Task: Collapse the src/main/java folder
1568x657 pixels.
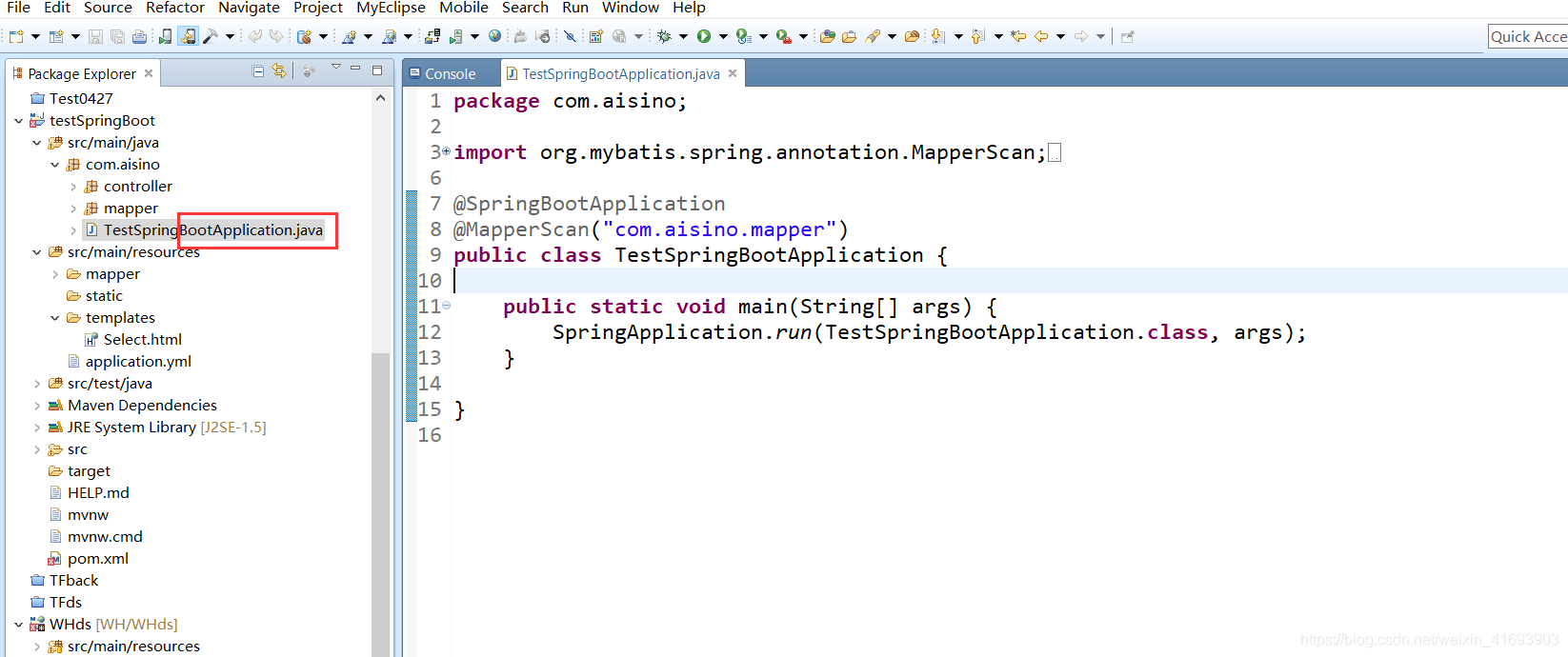Action: coord(37,142)
